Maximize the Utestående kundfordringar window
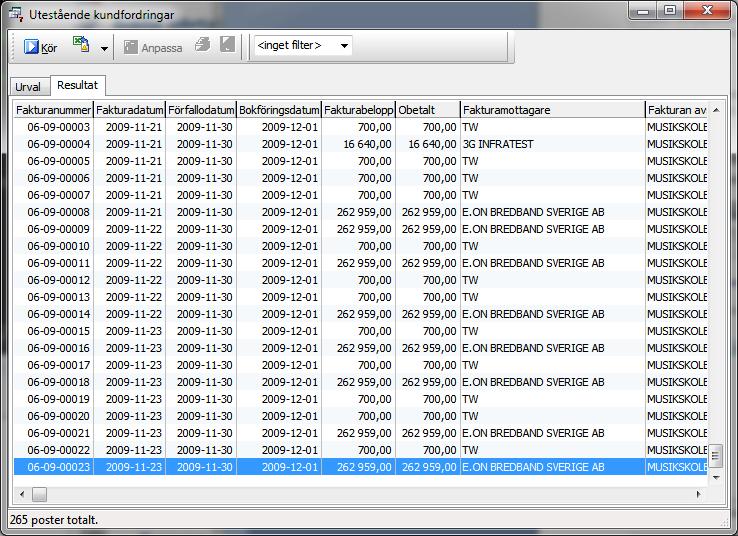 click(x=670, y=10)
